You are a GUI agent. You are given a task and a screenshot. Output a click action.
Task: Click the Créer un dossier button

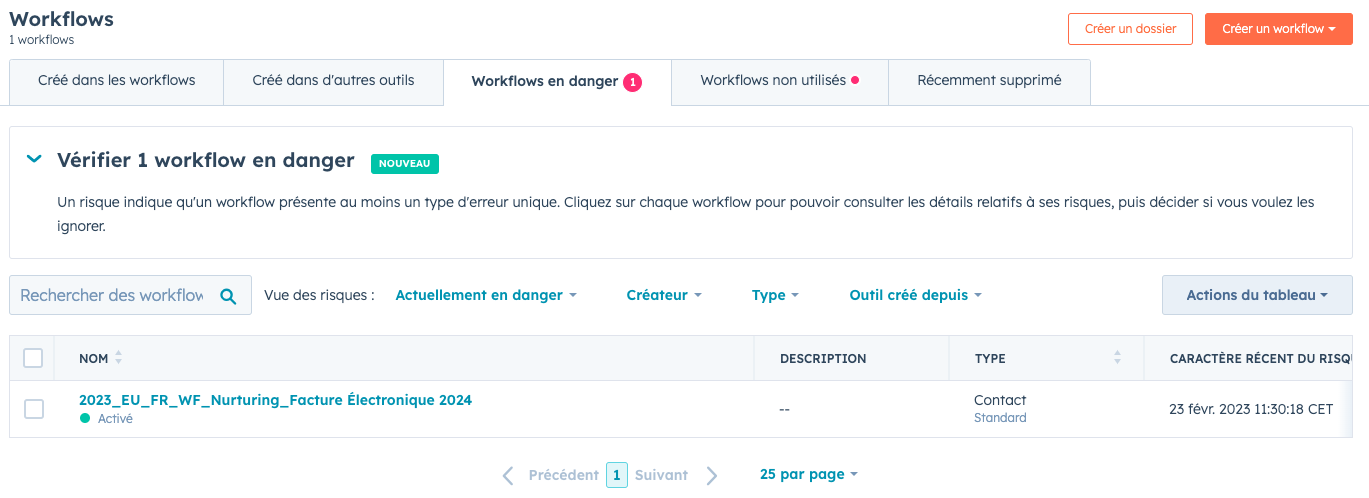pos(1130,29)
